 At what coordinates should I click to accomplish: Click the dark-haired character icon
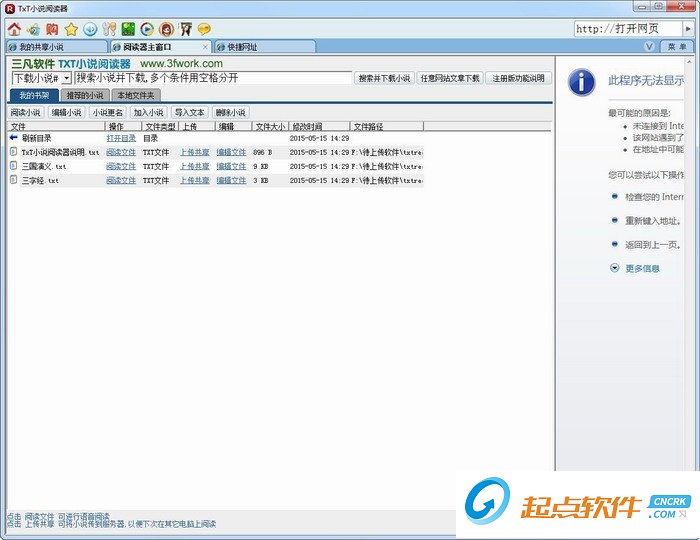click(186, 29)
